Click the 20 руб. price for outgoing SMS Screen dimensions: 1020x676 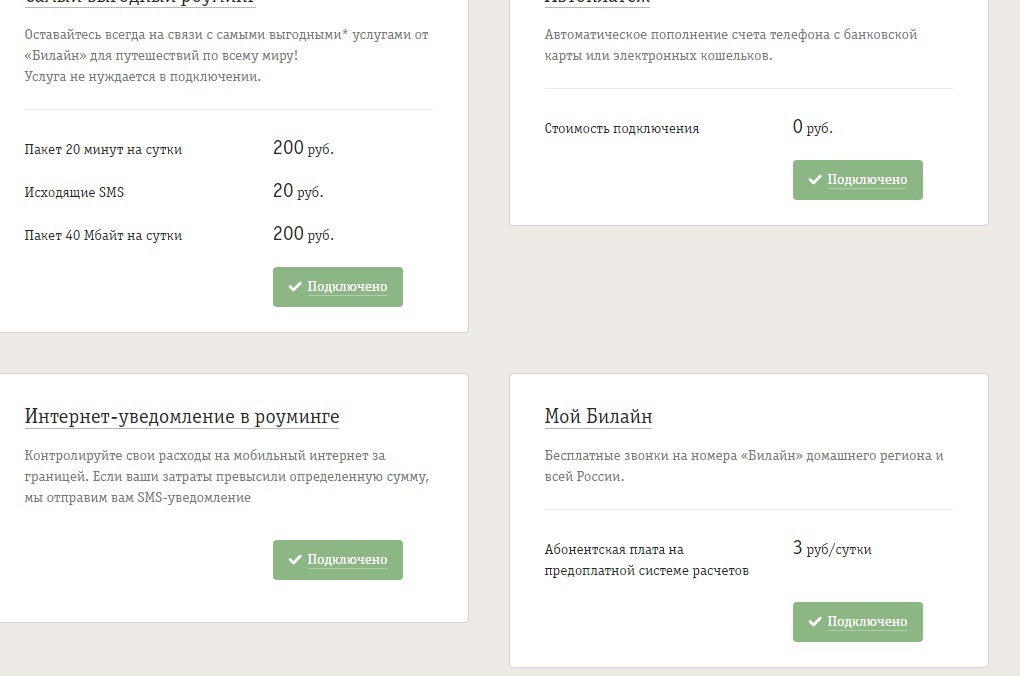tap(298, 192)
